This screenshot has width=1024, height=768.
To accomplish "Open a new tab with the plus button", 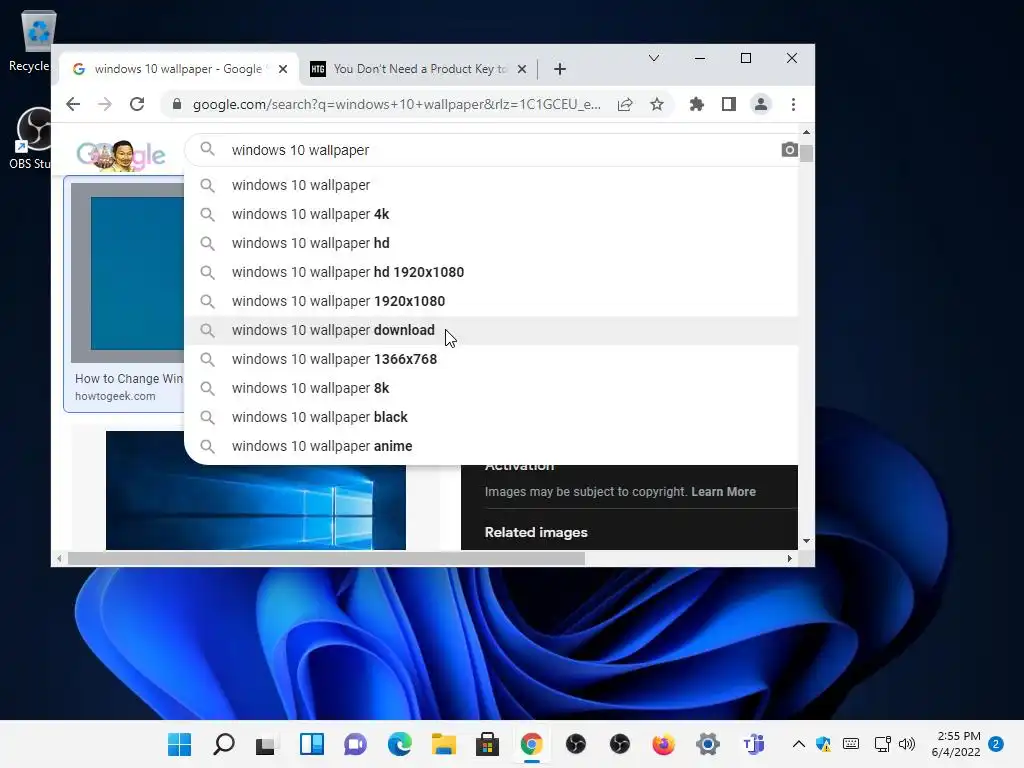I will 560,69.
